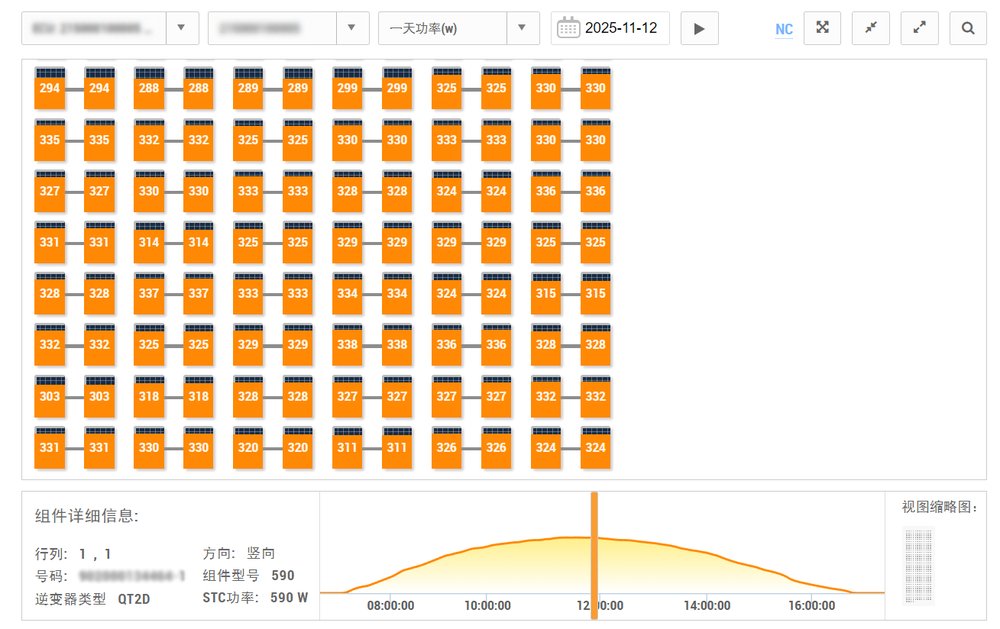Select the leftmost solar panel showing 294
This screenshot has height=629, width=1000.
click(50, 89)
